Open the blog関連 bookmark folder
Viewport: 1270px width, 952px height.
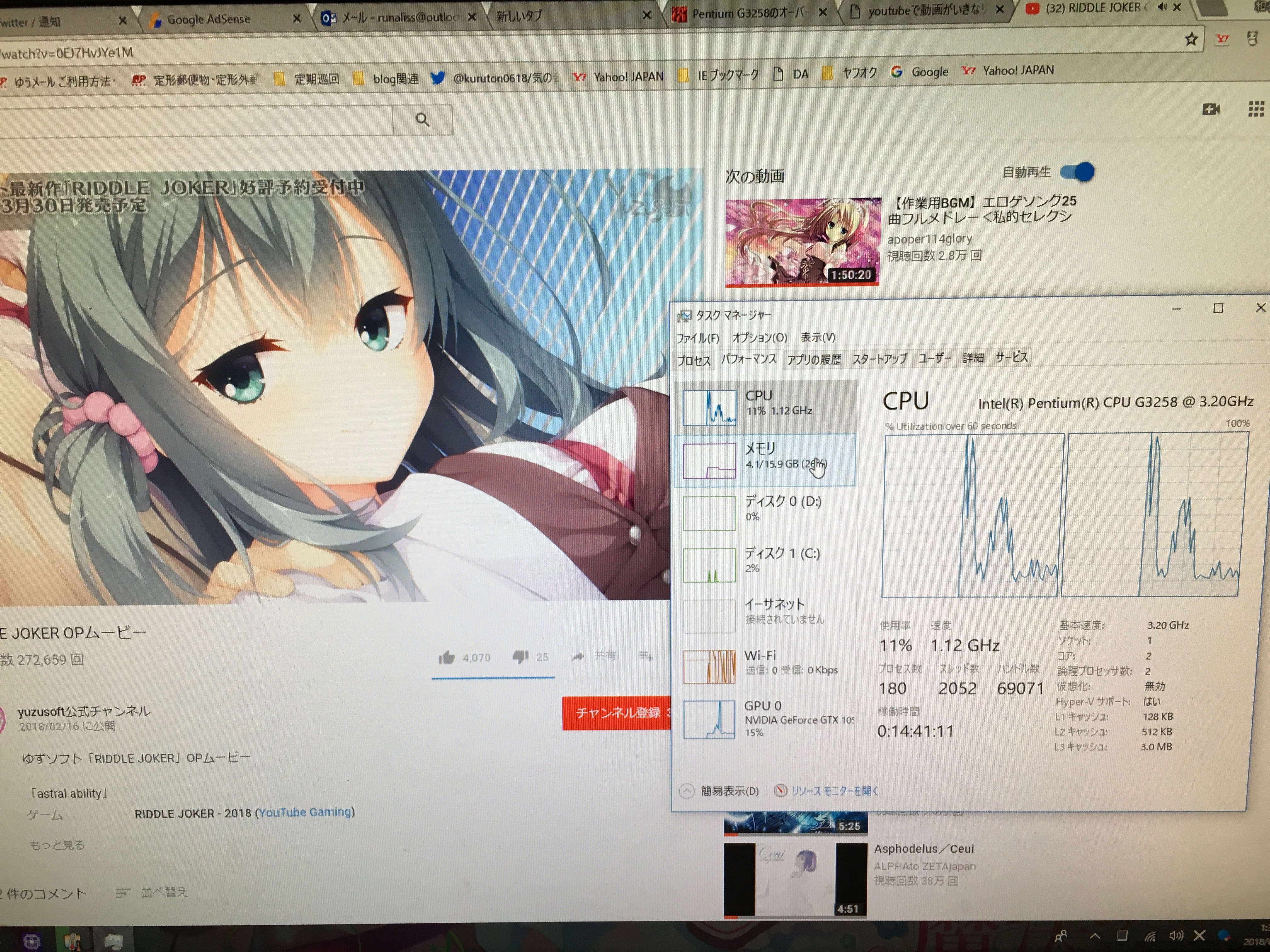[386, 79]
